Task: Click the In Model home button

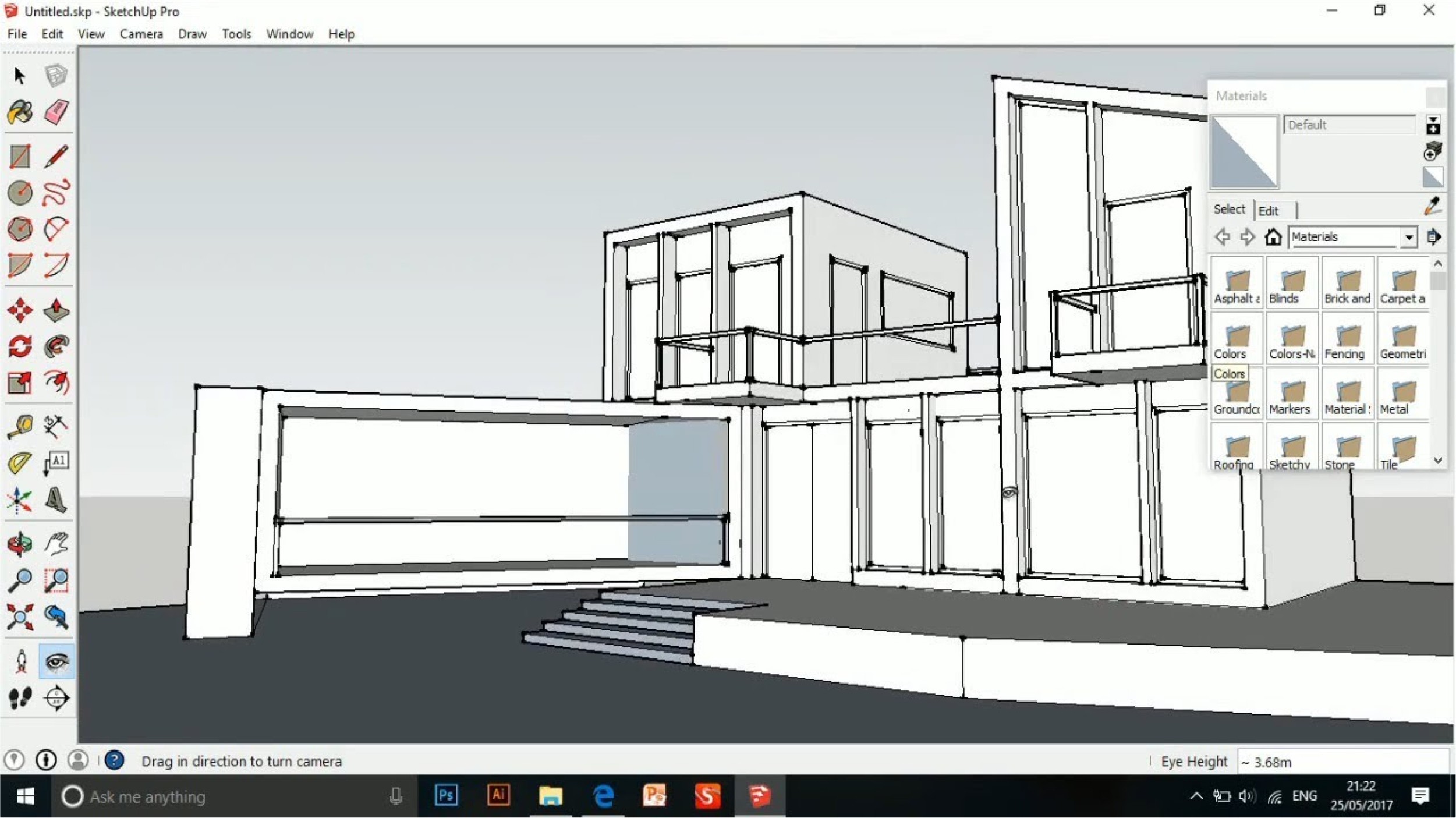Action: pos(1273,237)
